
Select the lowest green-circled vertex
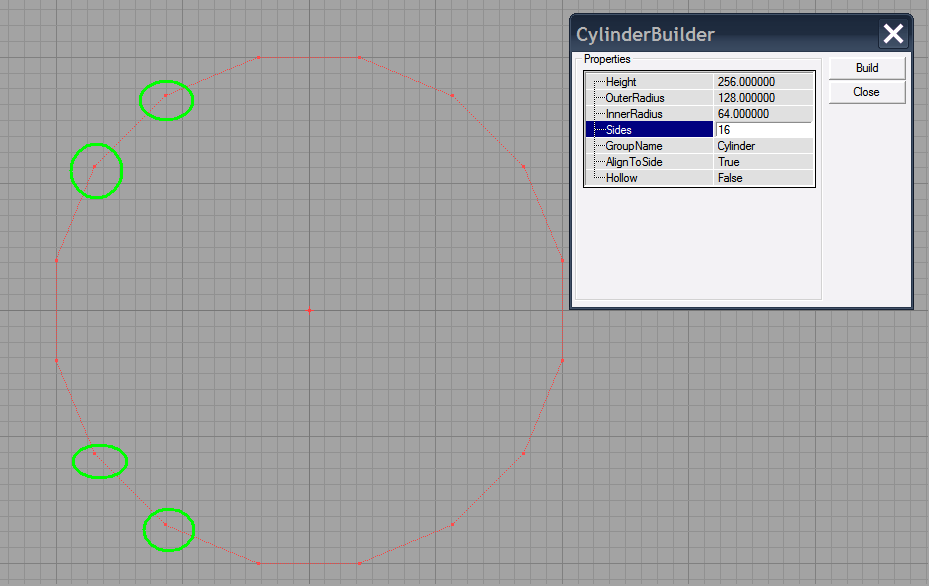[x=168, y=528]
